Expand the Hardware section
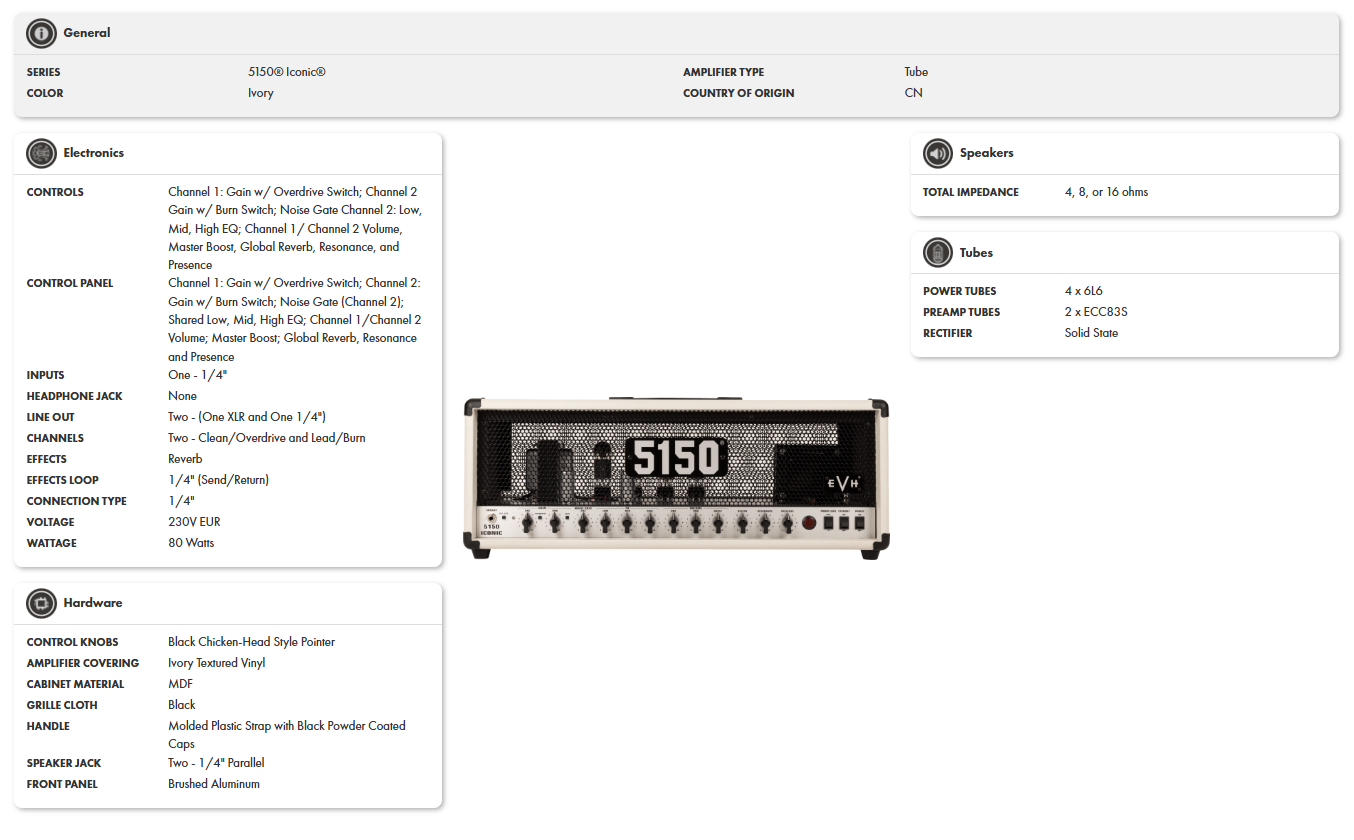 [93, 603]
